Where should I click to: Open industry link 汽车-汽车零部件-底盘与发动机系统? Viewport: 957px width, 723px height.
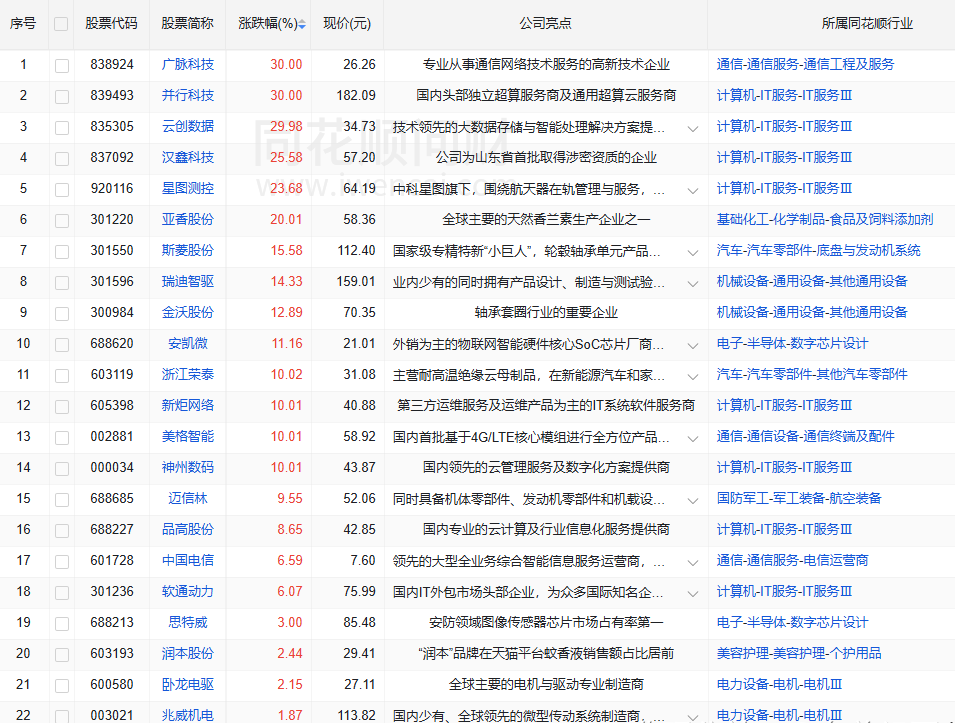[818, 250]
